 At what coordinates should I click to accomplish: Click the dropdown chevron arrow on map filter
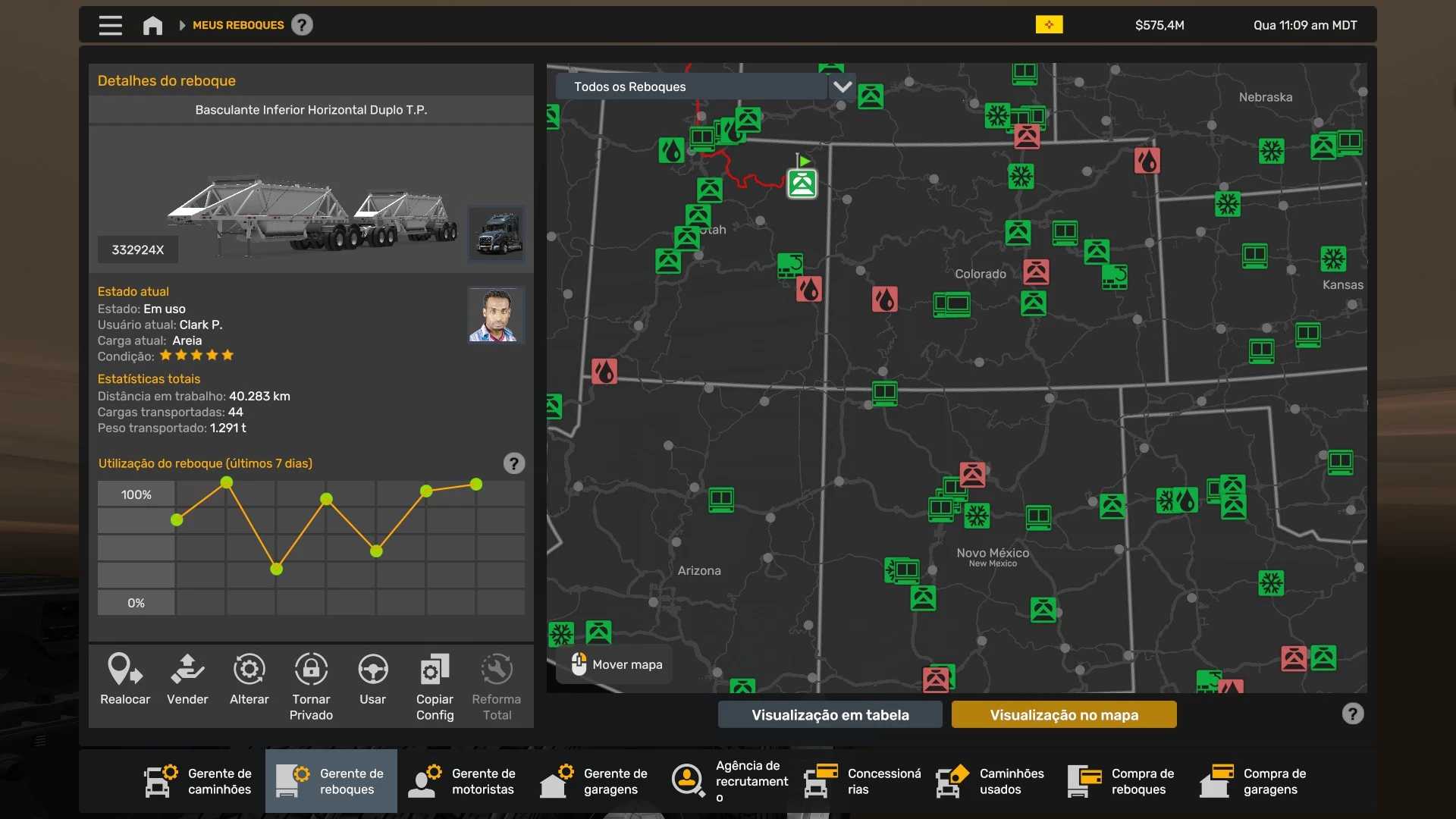842,86
